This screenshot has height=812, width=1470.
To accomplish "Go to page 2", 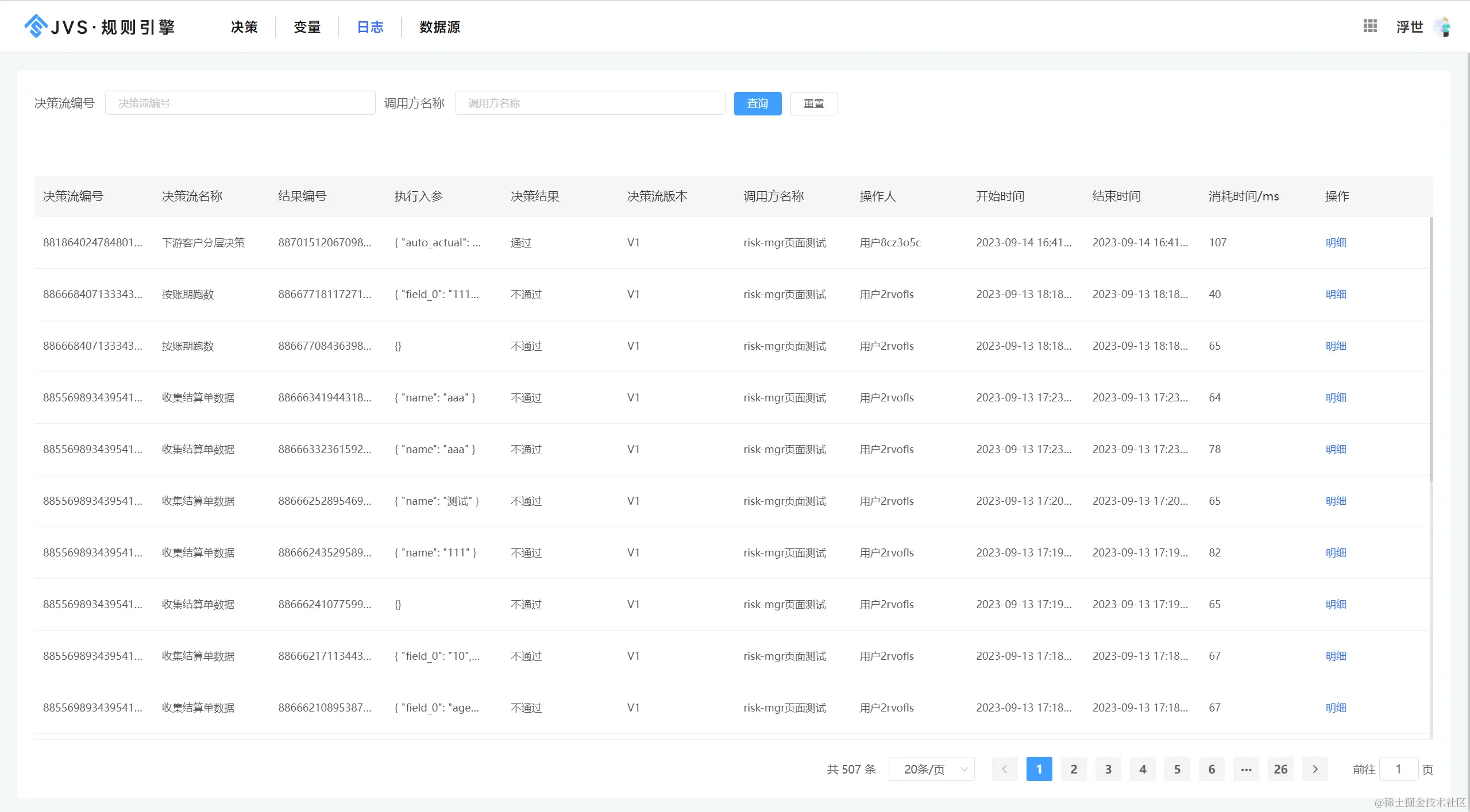I will 1073,769.
